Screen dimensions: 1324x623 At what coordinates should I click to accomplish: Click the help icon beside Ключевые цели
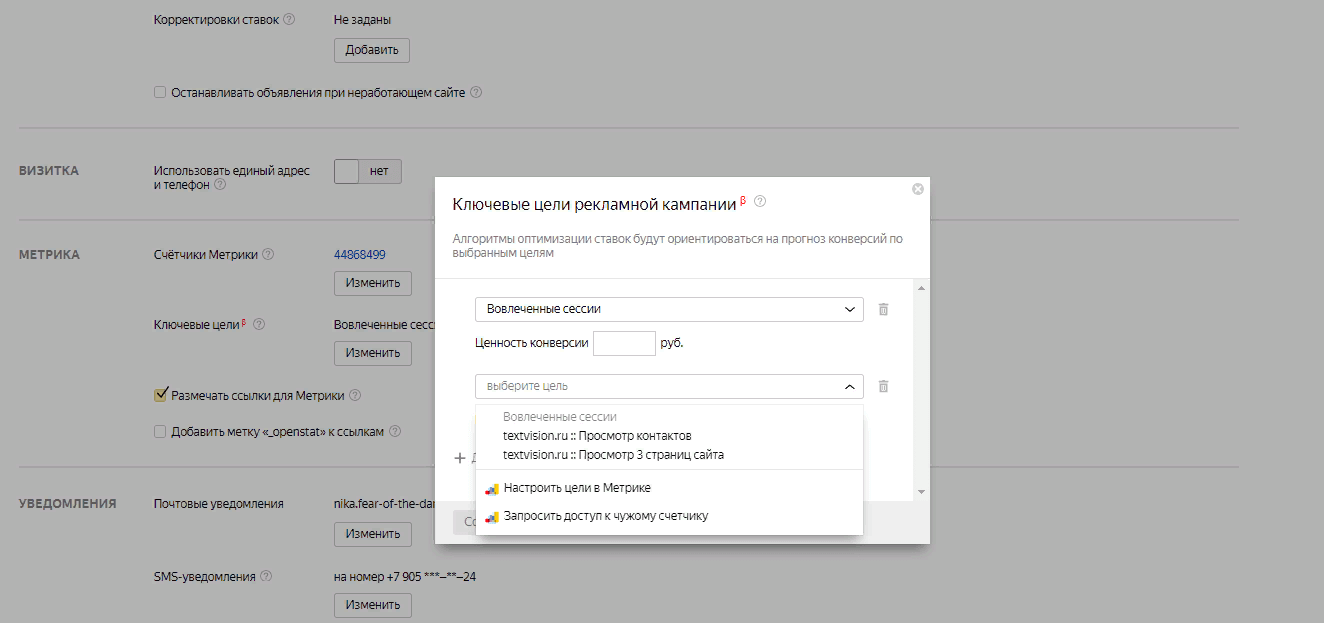click(x=260, y=324)
